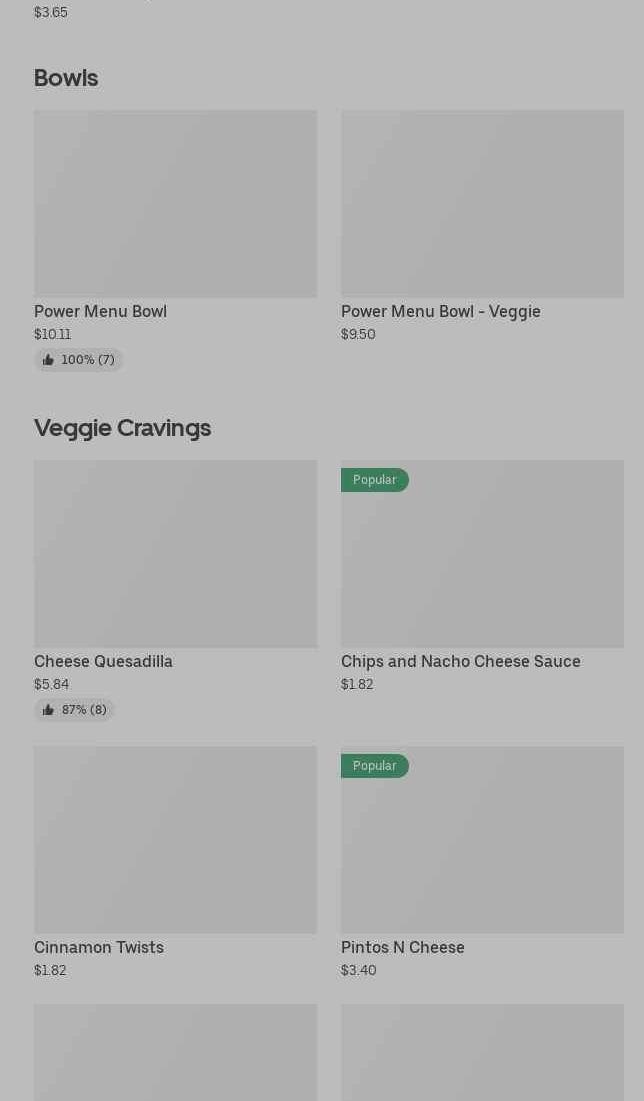644x1101 pixels.
Task: Click Popular badge on Pintos N Cheese
Action: (374, 766)
